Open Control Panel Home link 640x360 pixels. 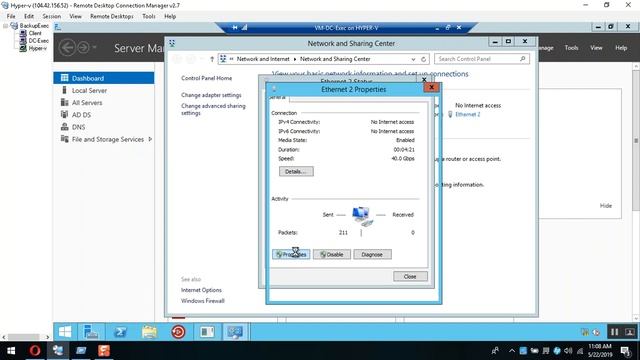pyautogui.click(x=207, y=78)
